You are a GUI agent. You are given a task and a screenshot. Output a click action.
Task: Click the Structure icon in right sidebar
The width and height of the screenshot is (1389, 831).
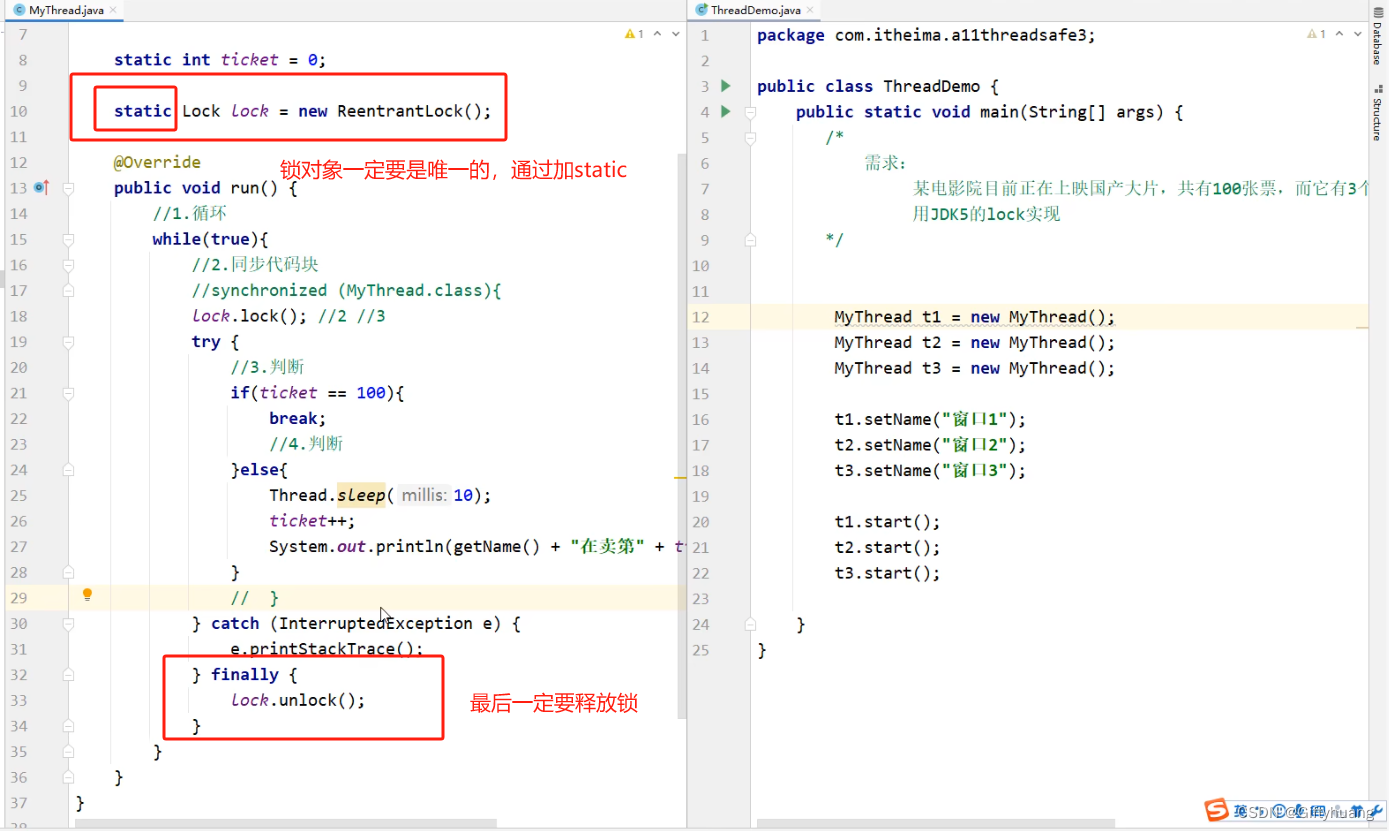1377,89
